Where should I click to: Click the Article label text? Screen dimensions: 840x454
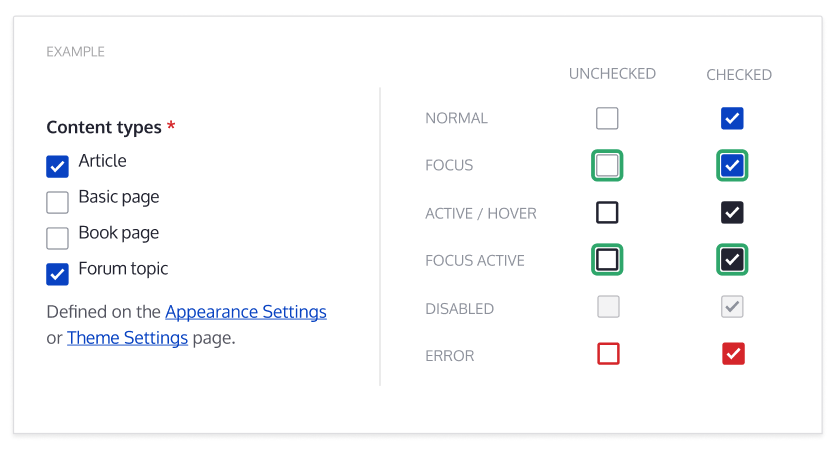coord(103,161)
